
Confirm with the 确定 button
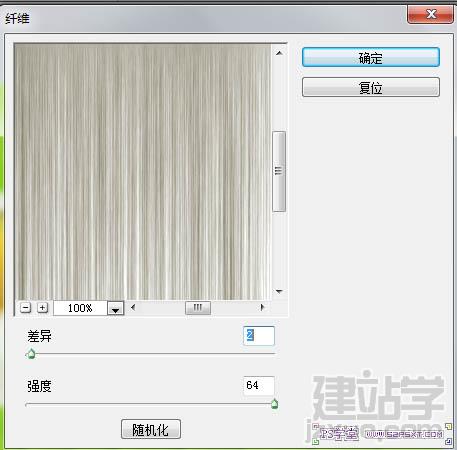[371, 57]
